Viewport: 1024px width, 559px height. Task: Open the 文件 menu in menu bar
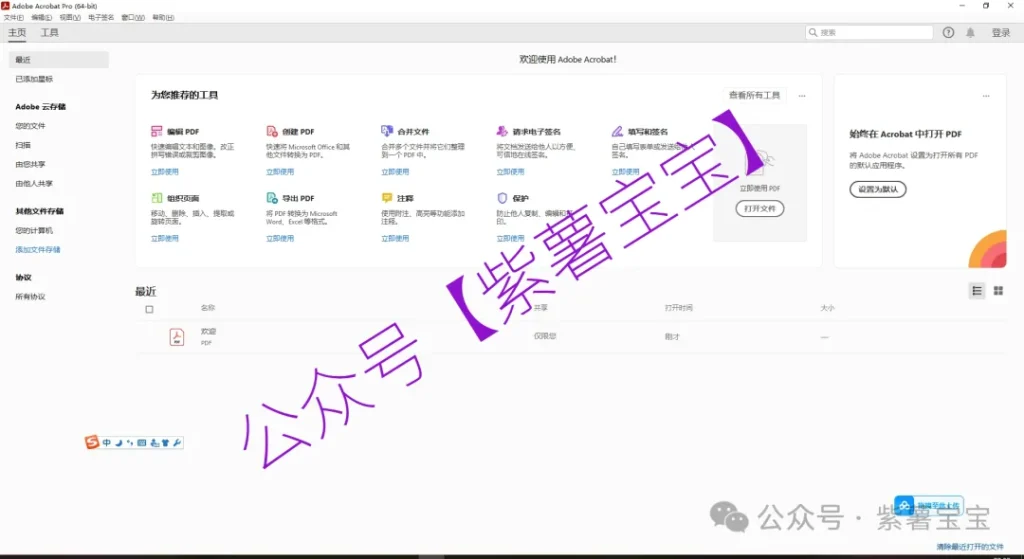12,18
